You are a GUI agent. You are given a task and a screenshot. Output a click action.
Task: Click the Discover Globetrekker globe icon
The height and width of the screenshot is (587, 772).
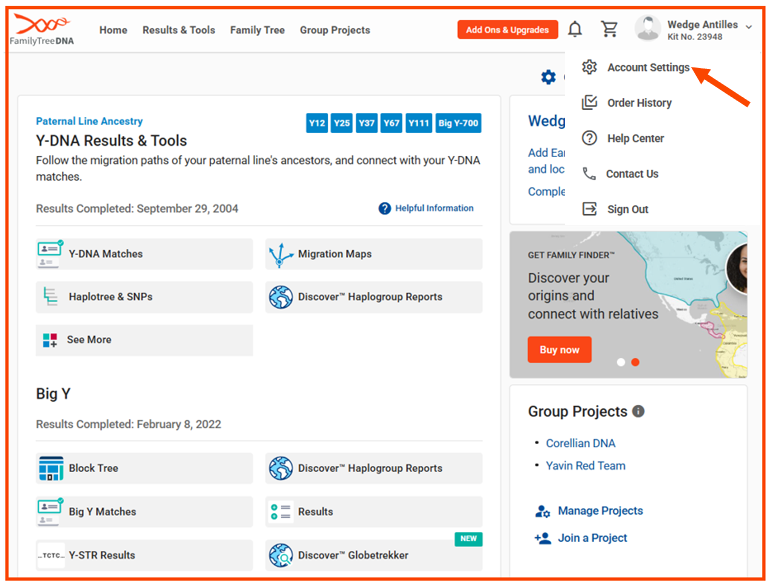click(281, 555)
